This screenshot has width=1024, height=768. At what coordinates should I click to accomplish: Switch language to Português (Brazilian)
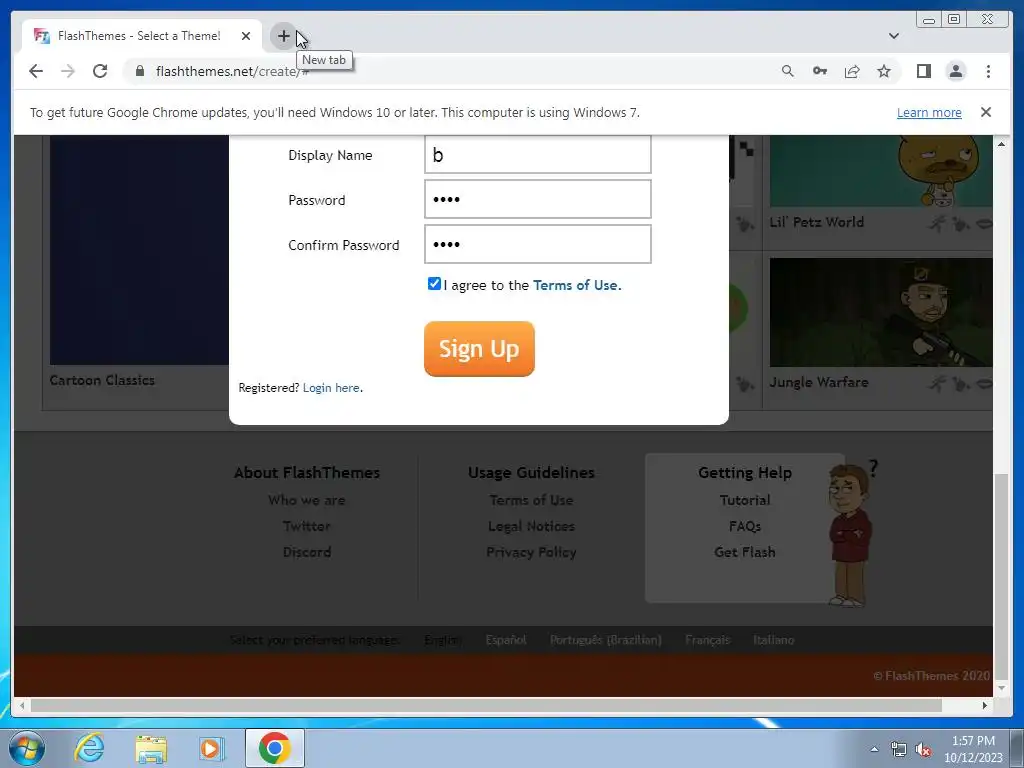coord(605,640)
